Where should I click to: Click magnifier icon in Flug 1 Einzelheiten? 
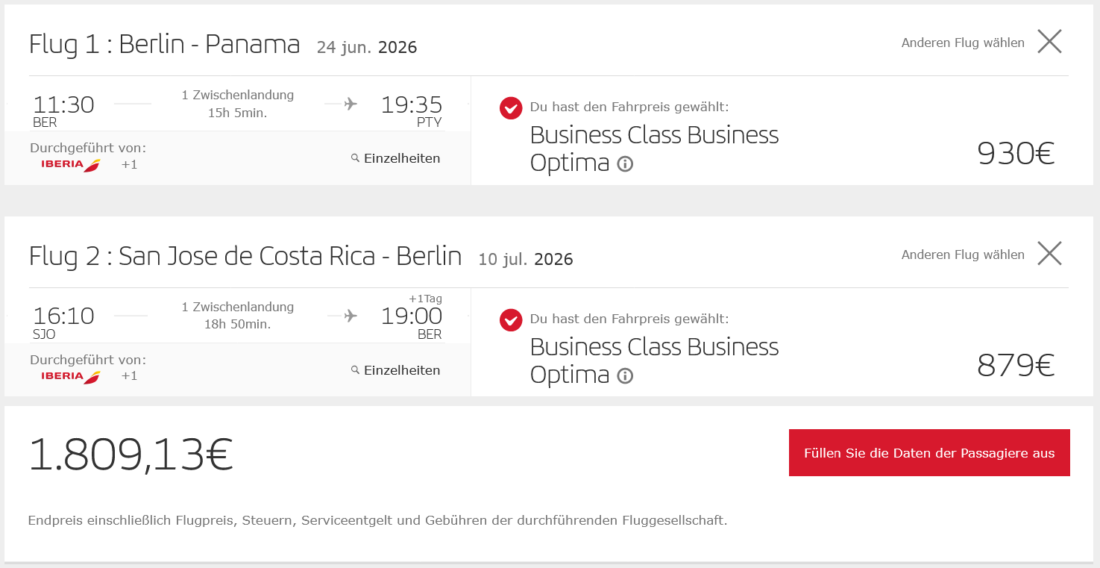point(355,158)
